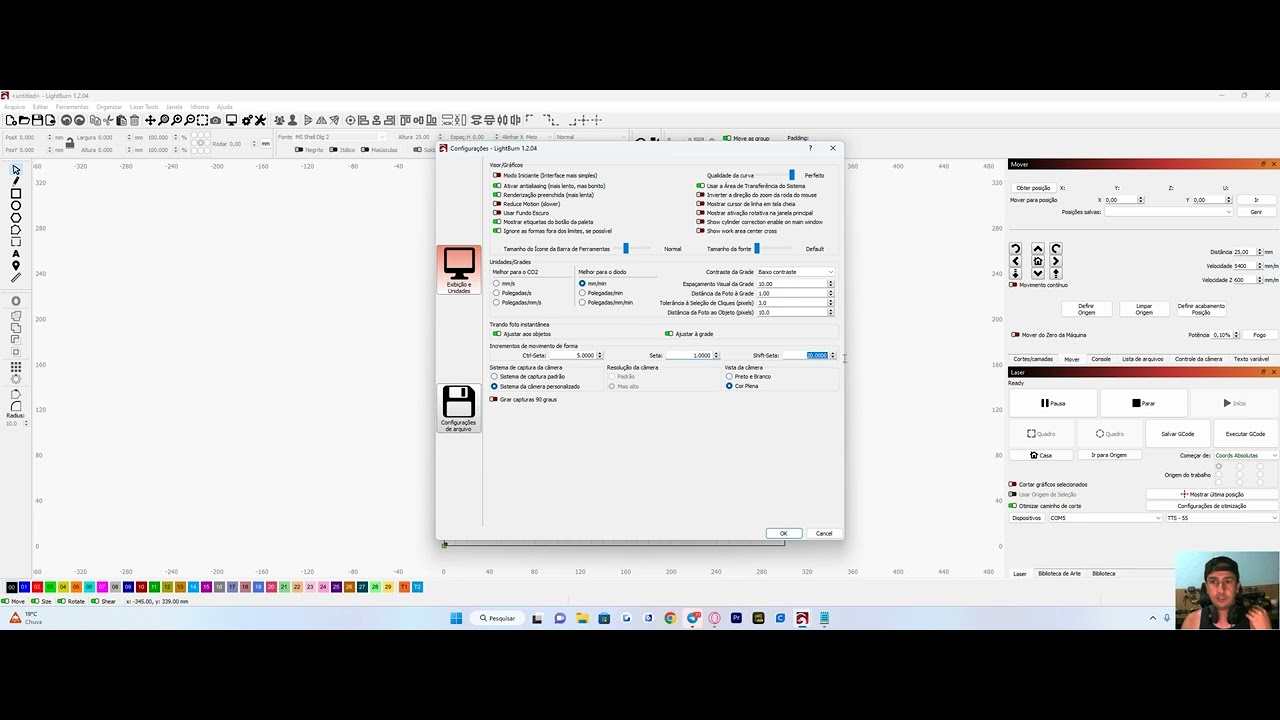Open TTS - 55 device dropdown

tap(1222, 518)
